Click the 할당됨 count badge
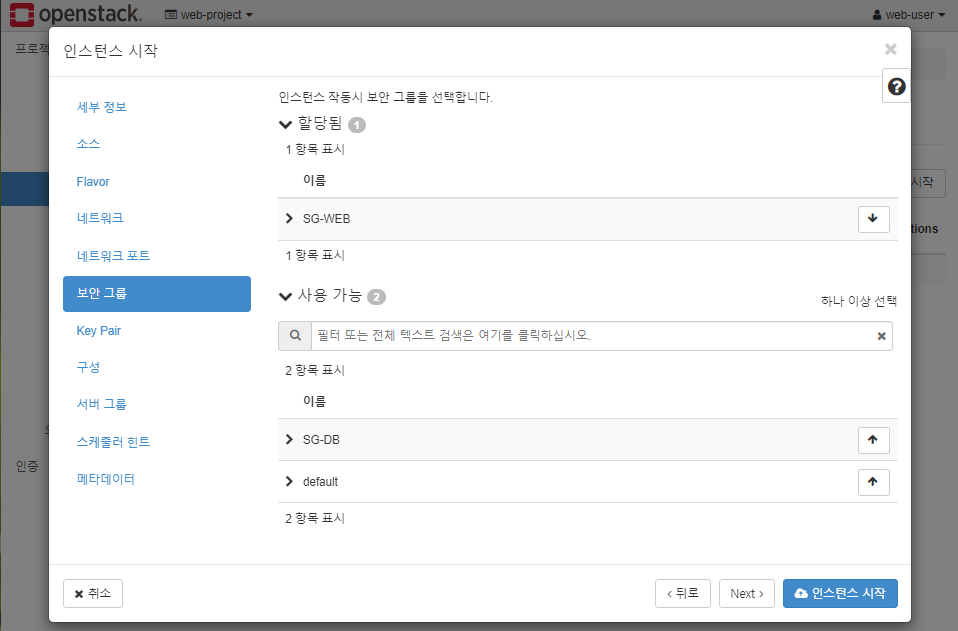 click(357, 125)
